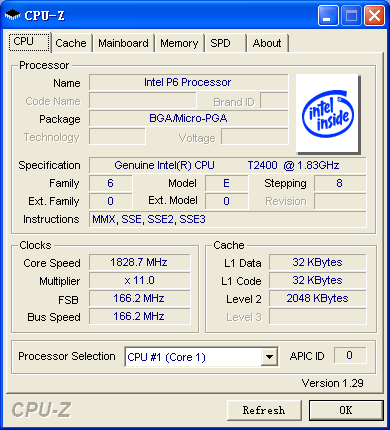Click the Intel P6 Processor name field
The height and width of the screenshot is (430, 390).
point(188,82)
